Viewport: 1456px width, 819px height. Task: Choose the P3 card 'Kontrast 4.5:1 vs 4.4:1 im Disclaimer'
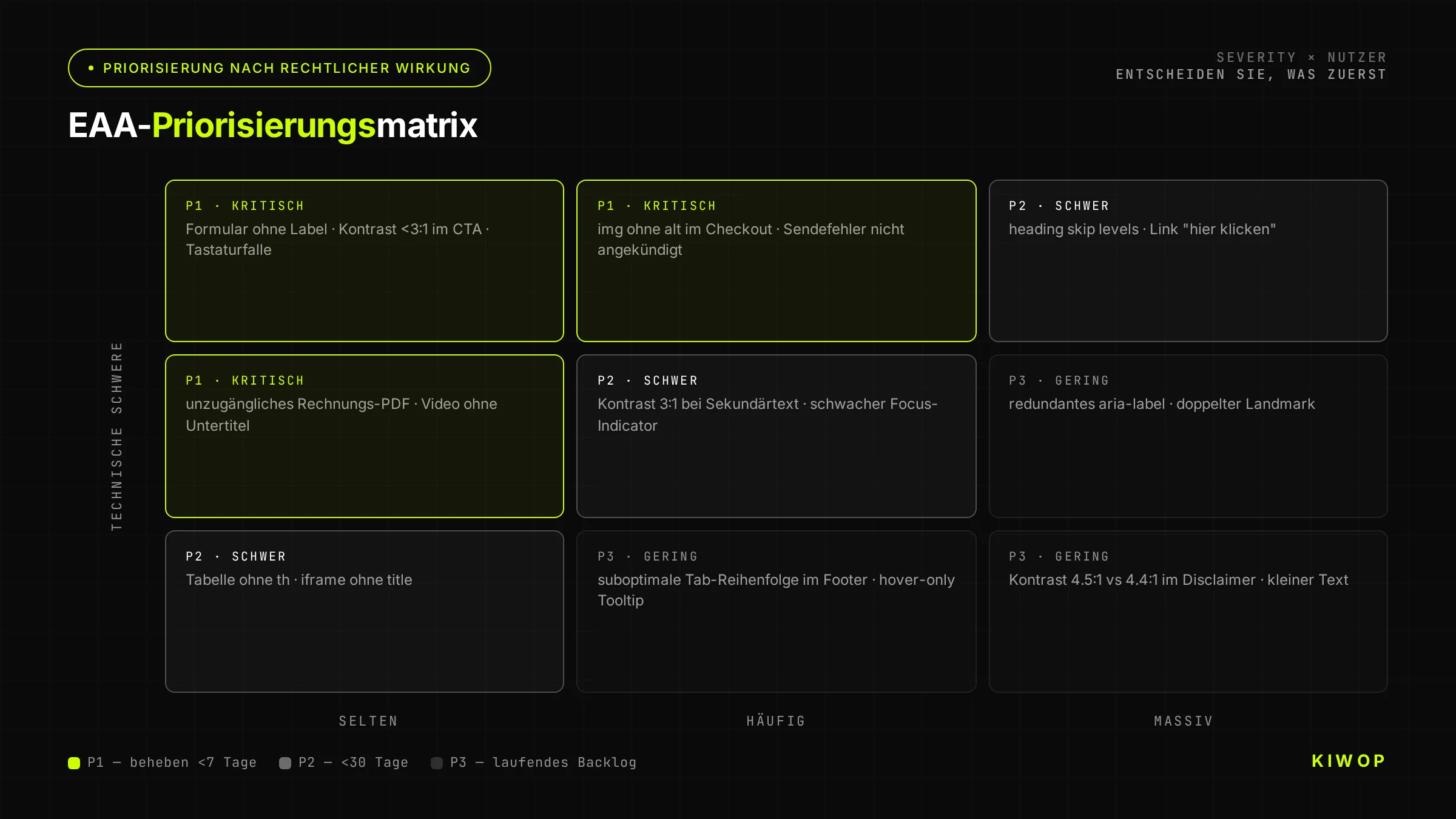[x=1188, y=612]
